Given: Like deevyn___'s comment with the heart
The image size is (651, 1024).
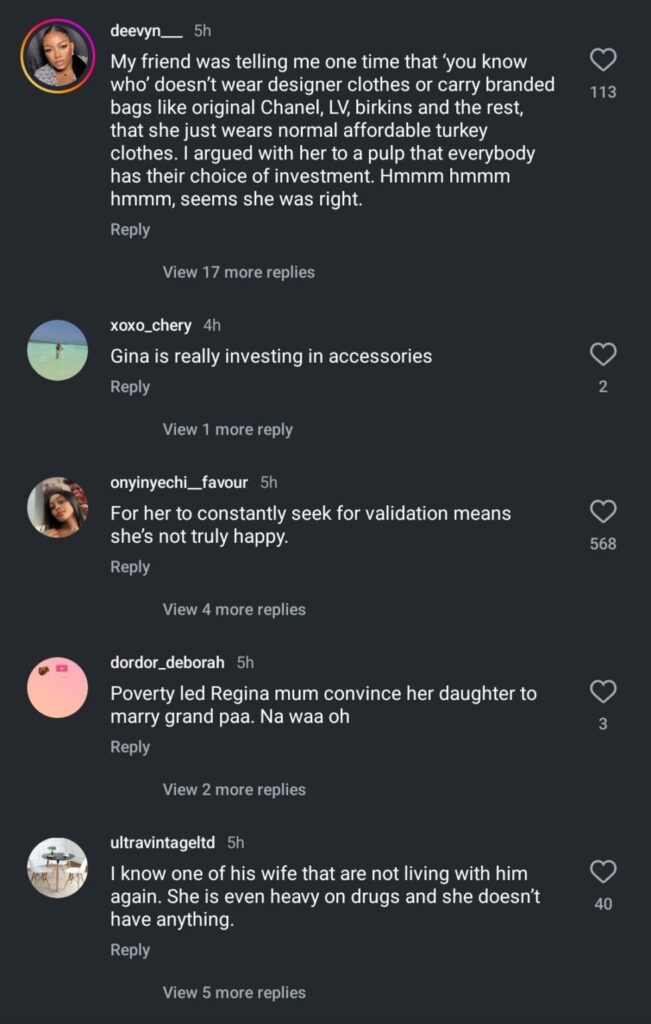Looking at the screenshot, I should (x=603, y=60).
